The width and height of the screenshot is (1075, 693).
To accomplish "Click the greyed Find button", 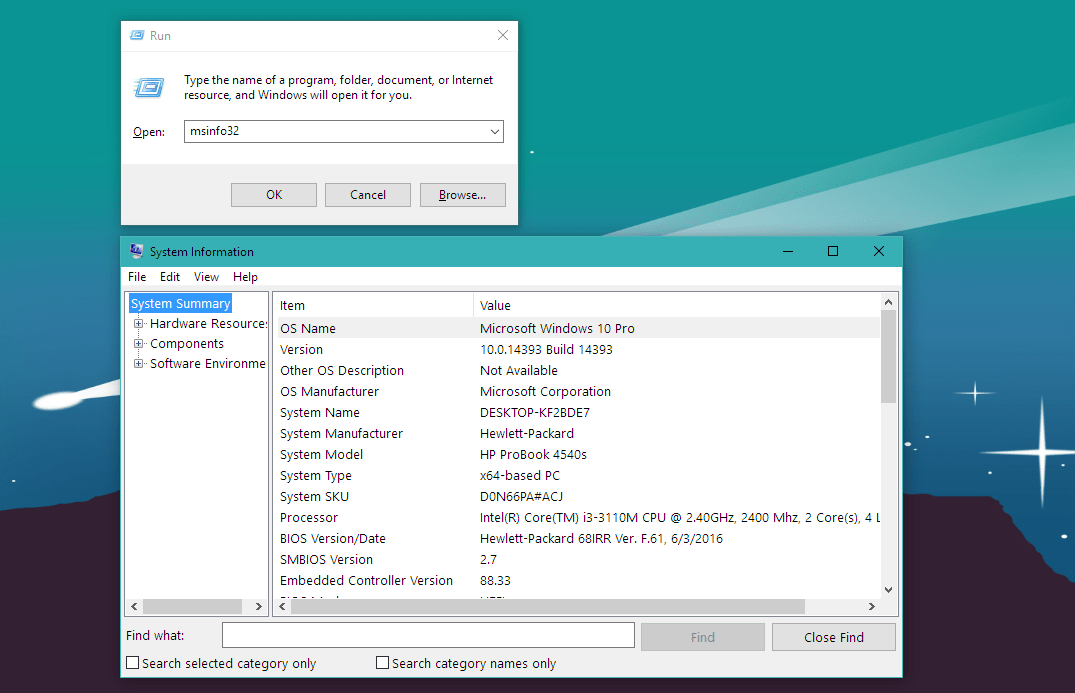I will click(703, 637).
